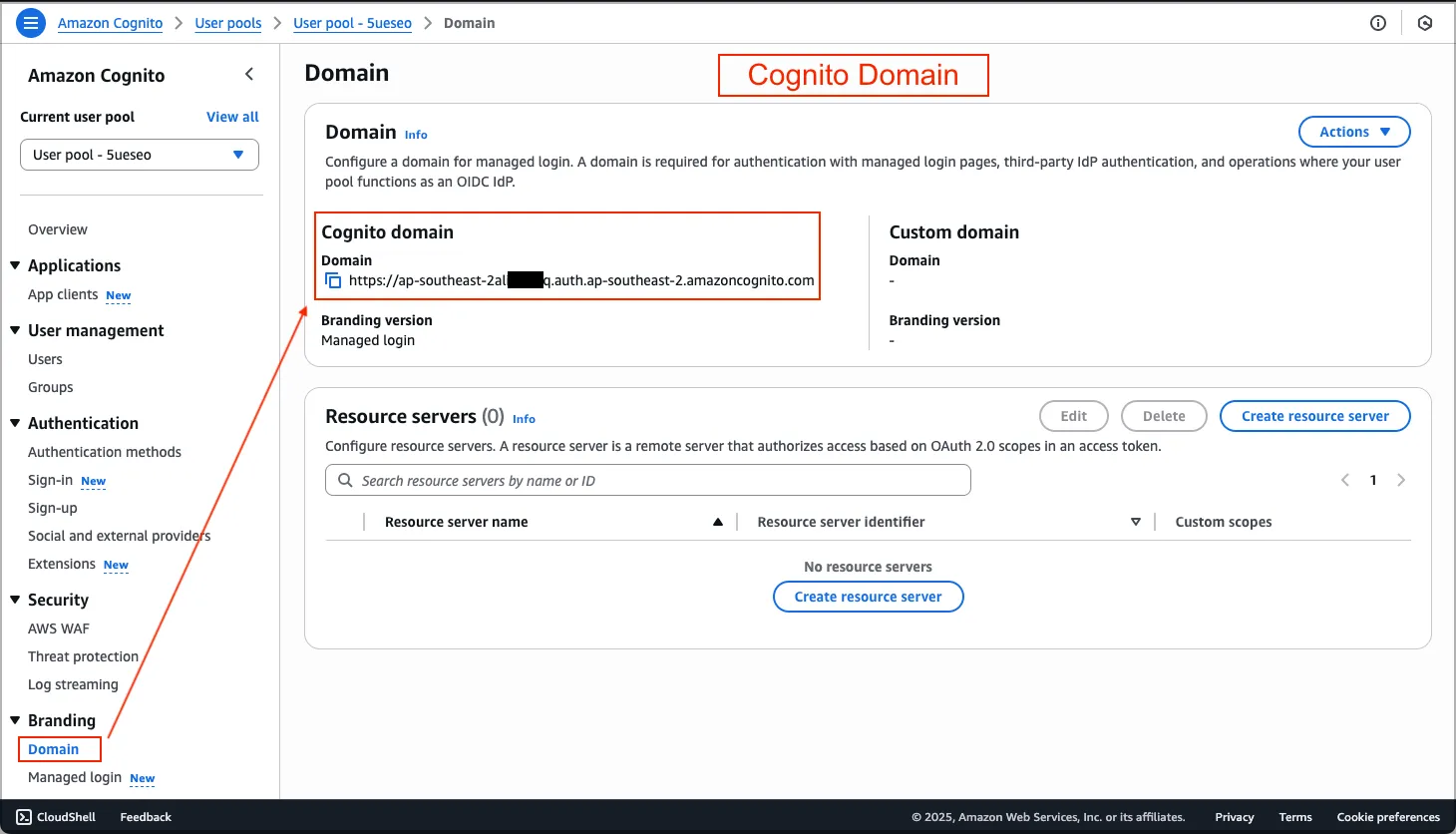Open Authentication methods in the sidebar
Viewport: 1456px width, 834px height.
(x=105, y=452)
